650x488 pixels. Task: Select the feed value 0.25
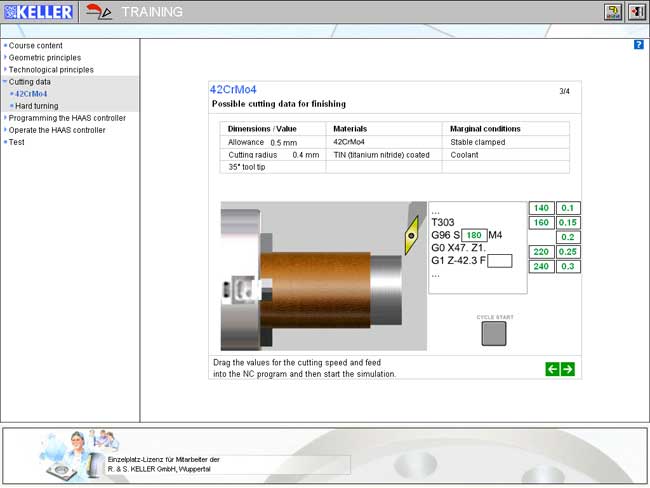[568, 252]
